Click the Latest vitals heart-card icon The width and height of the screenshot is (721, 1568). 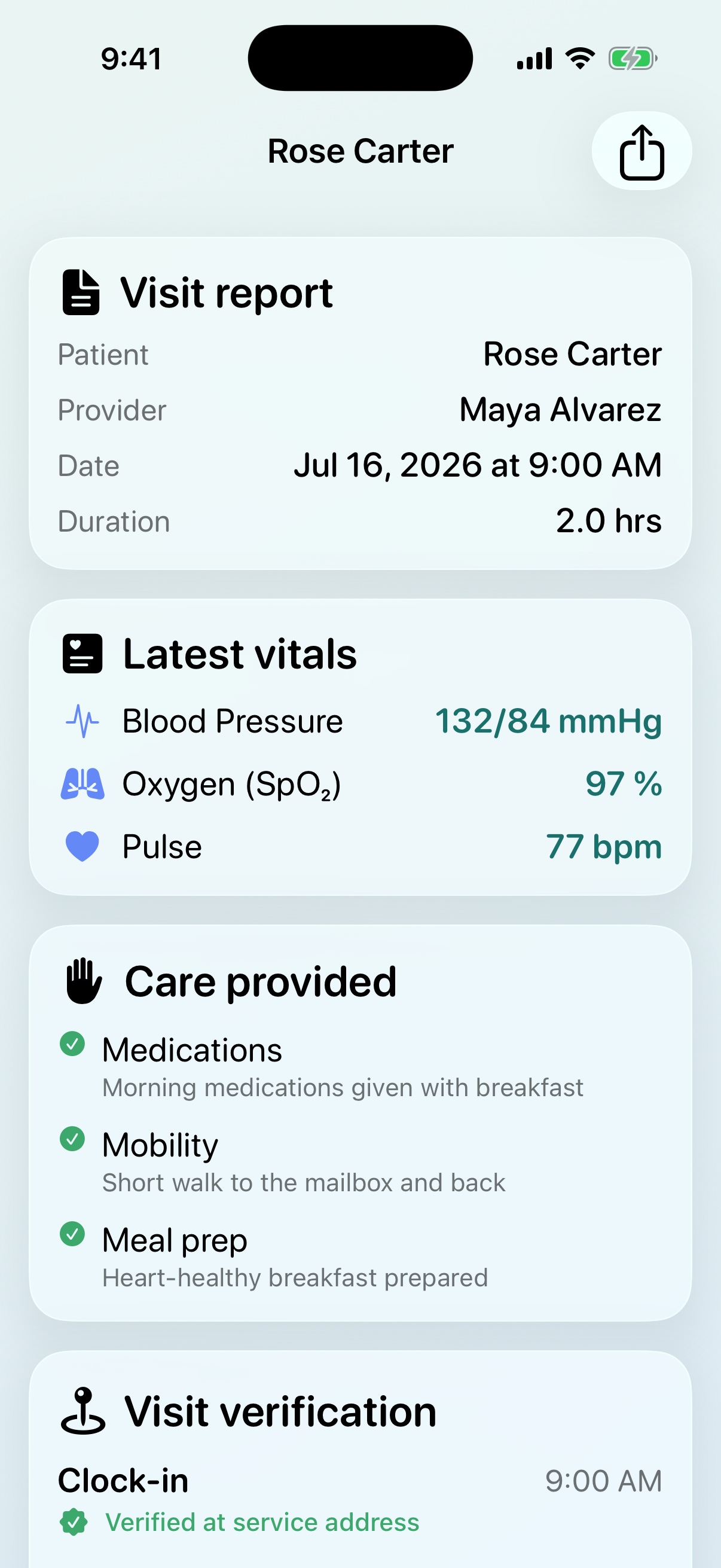click(82, 654)
